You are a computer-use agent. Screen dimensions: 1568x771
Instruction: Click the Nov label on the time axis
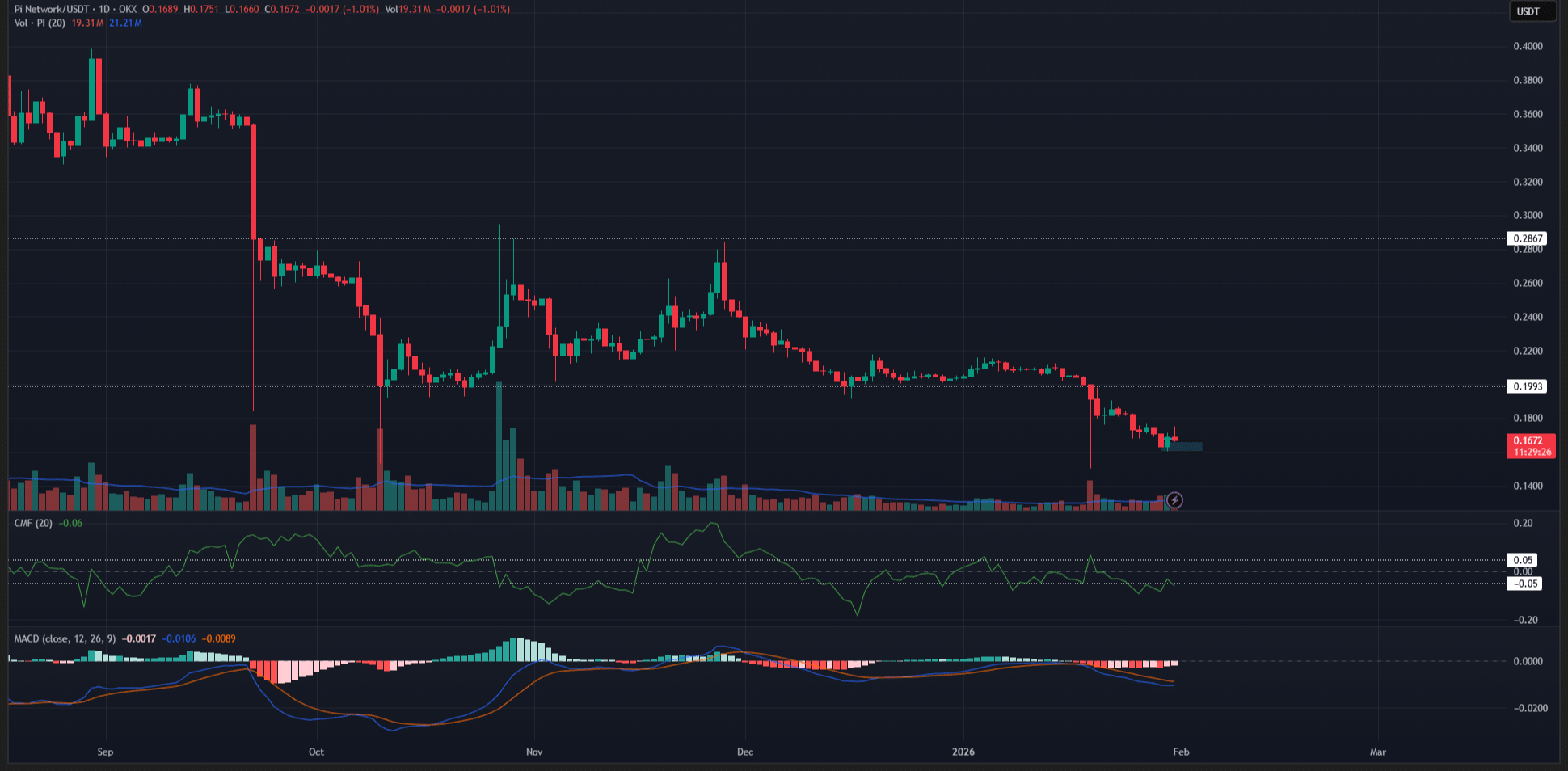point(534,752)
